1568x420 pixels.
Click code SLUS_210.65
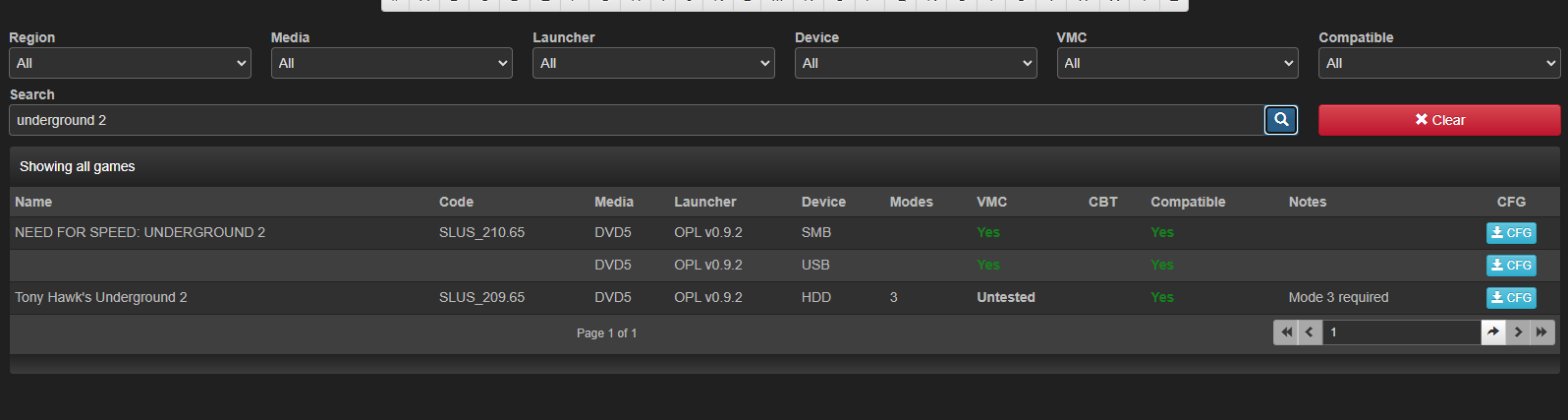coord(481,233)
